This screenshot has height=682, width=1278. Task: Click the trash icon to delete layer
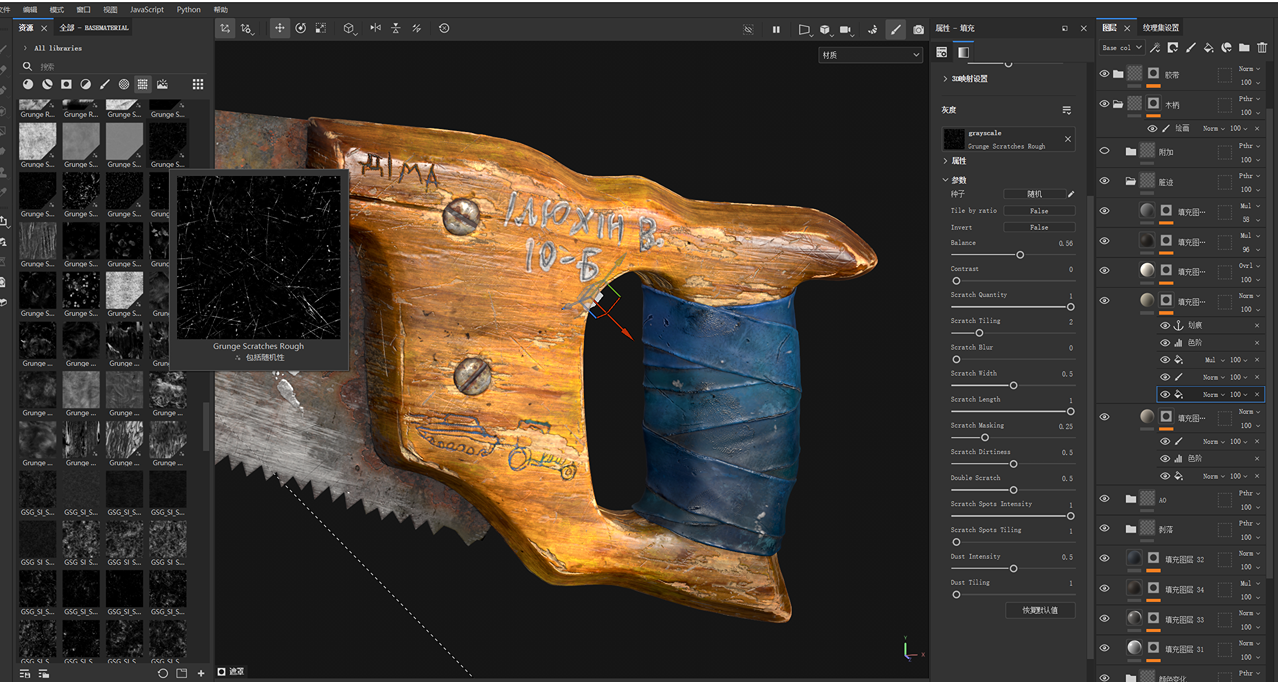pyautogui.click(x=1262, y=47)
